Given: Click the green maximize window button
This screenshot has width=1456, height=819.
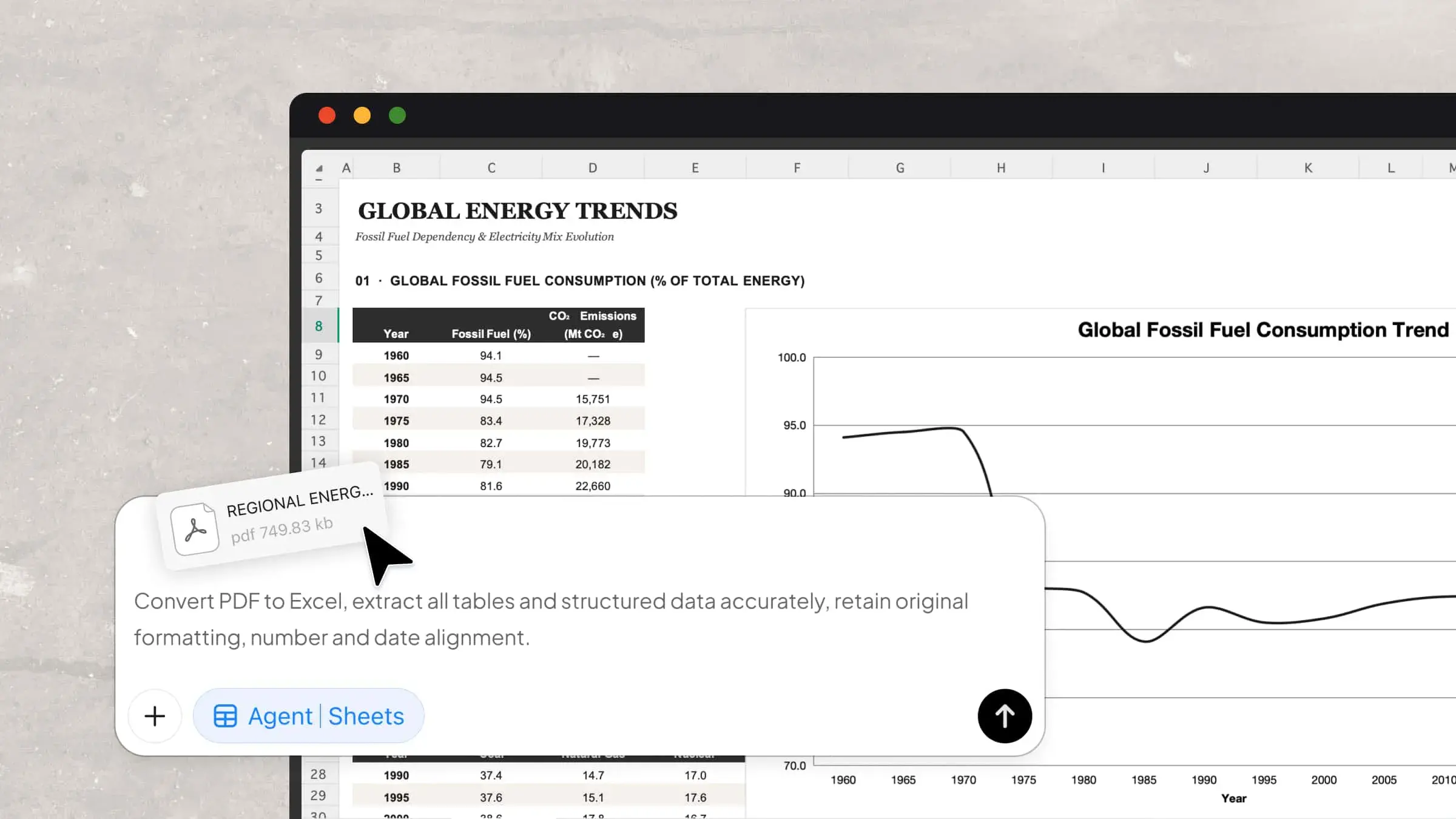Looking at the screenshot, I should [x=397, y=115].
